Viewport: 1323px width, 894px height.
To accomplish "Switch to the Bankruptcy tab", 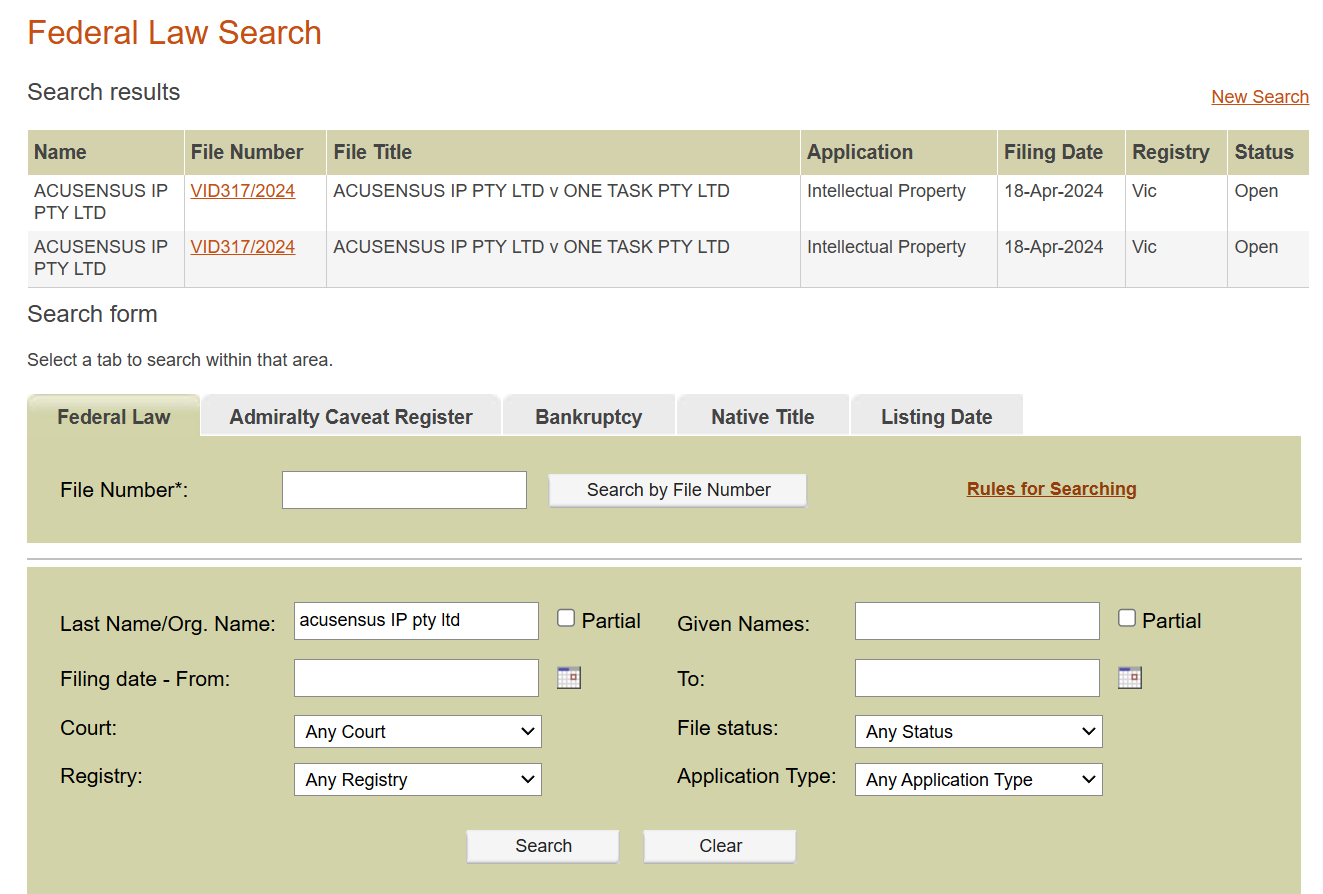I will tap(588, 417).
